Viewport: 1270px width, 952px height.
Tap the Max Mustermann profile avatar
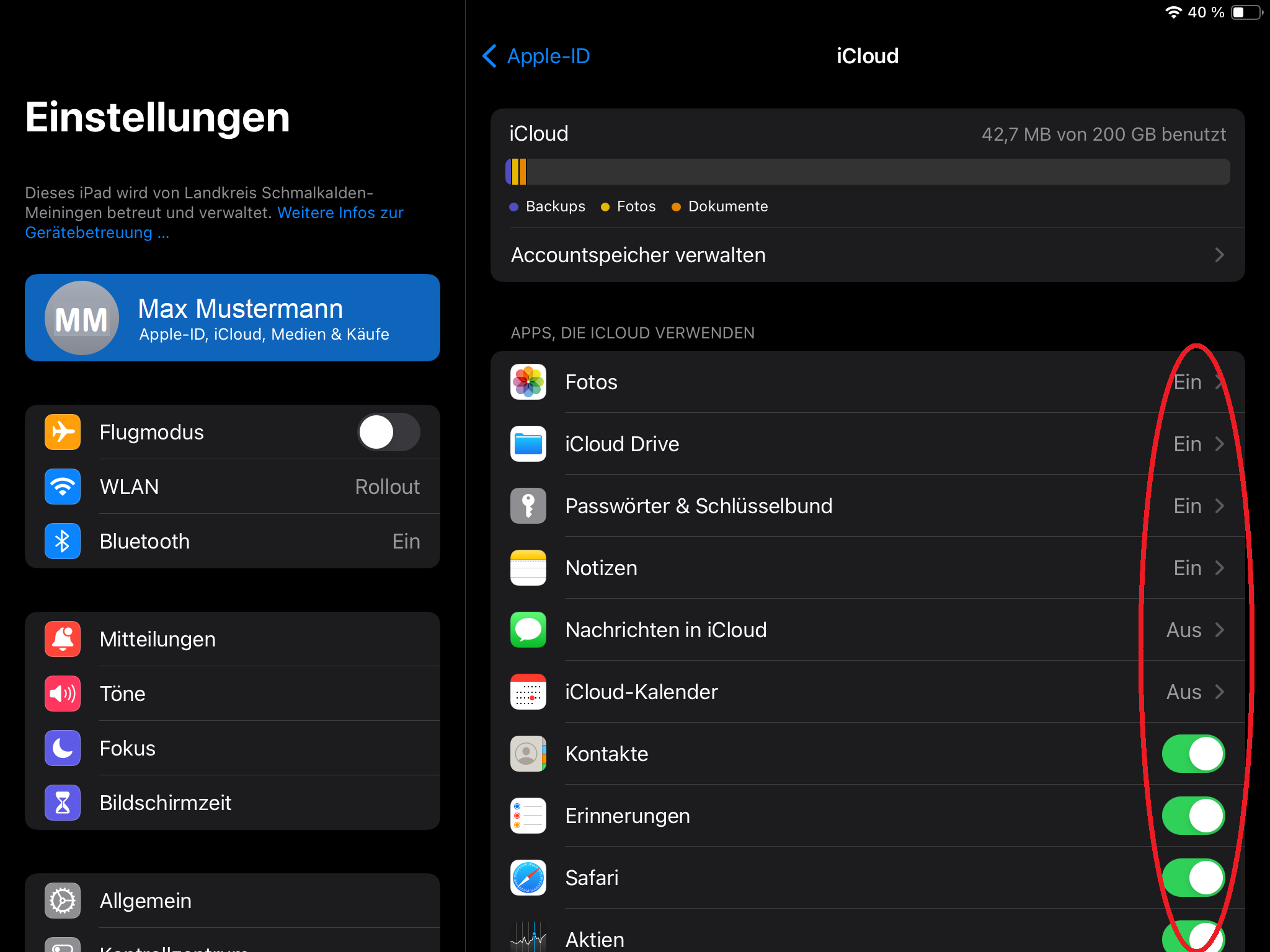[x=81, y=318]
